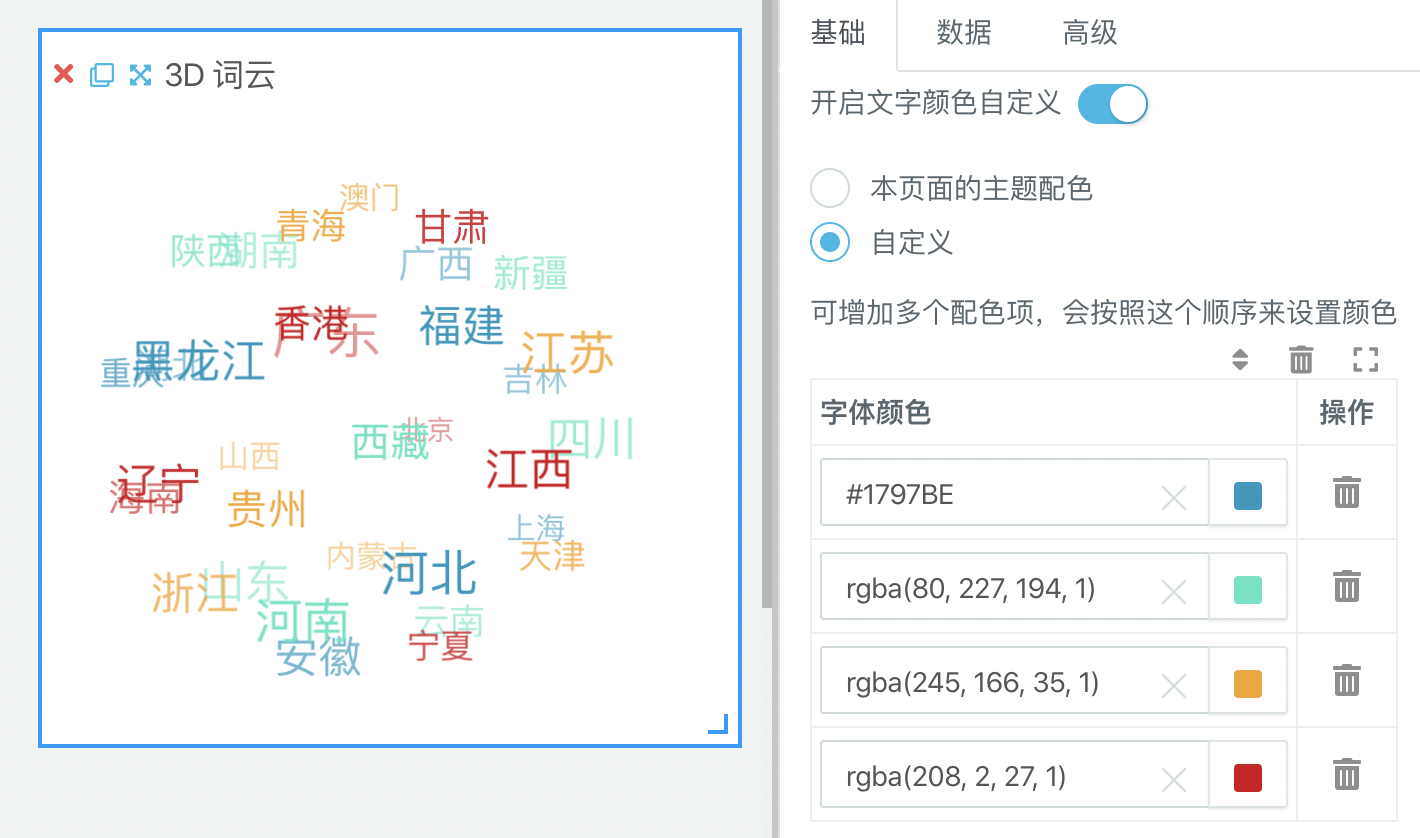Click the word 四川 in the cloud

[x=592, y=438]
